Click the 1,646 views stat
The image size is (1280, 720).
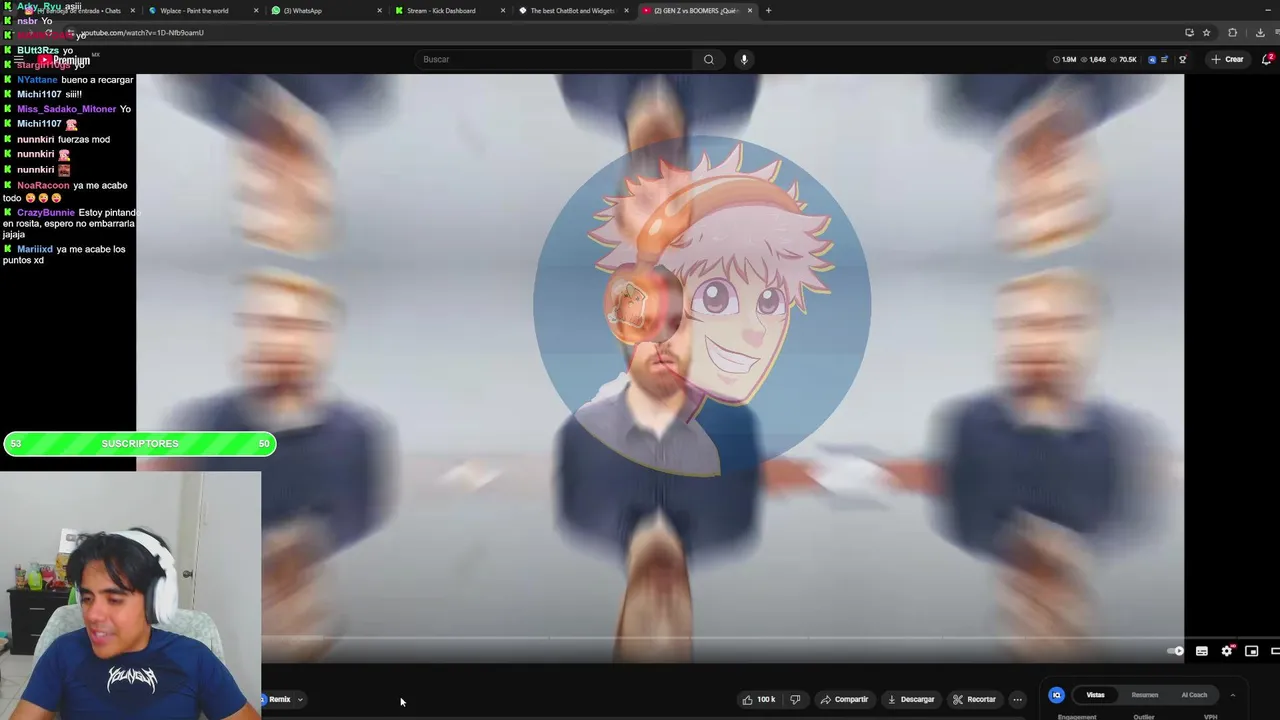[x=1094, y=60]
